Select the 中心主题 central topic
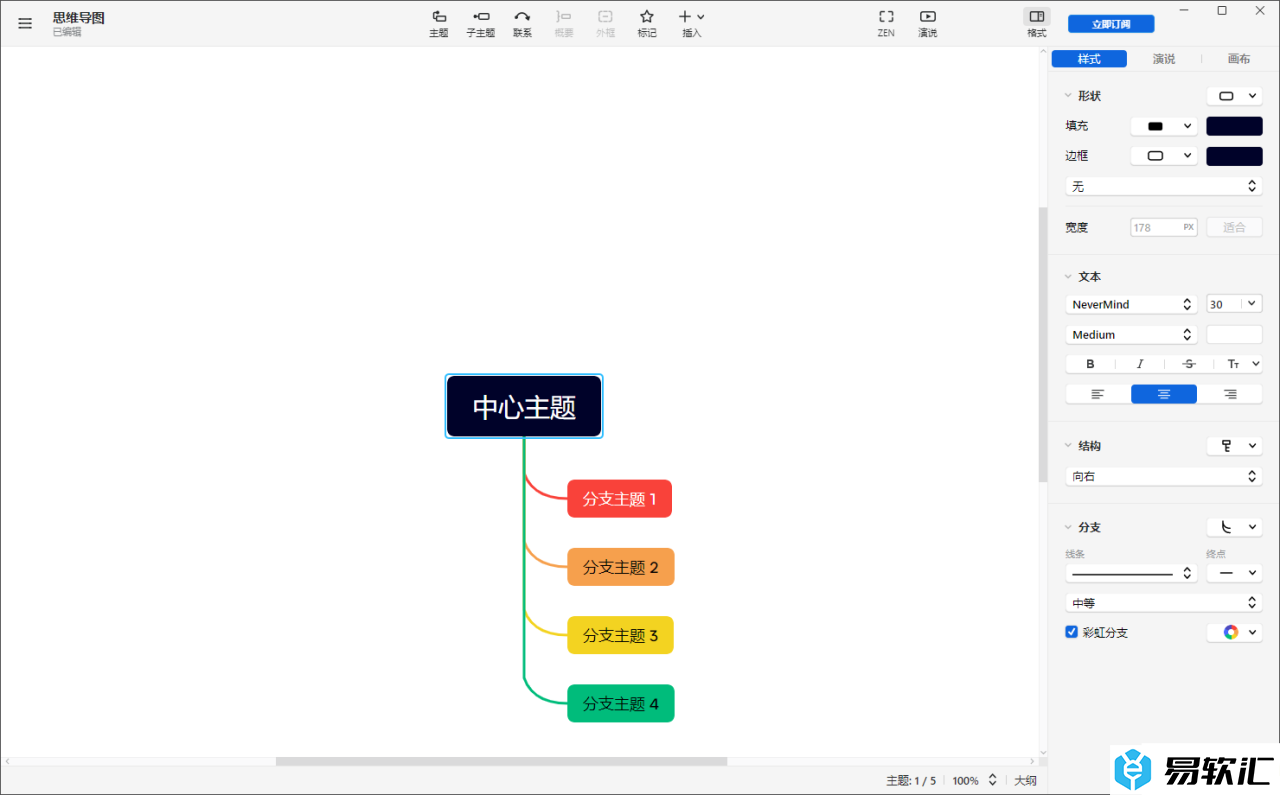Image resolution: width=1280 pixels, height=795 pixels. (524, 406)
